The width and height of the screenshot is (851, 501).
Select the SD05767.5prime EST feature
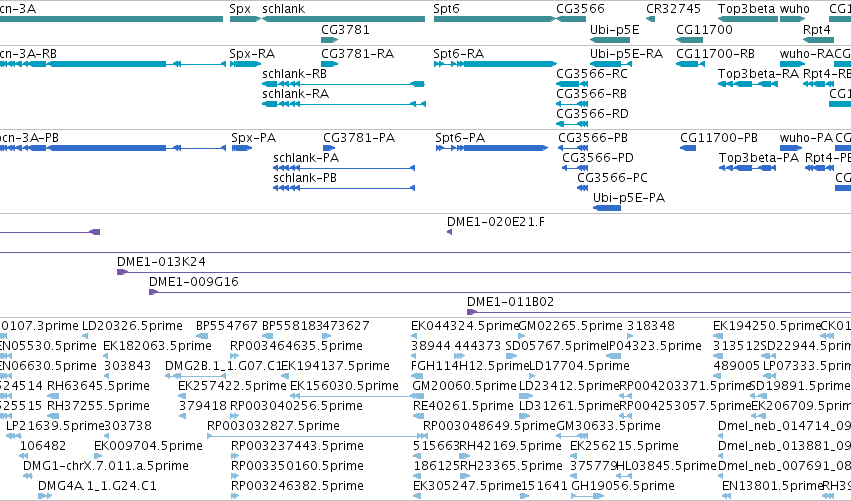point(511,357)
